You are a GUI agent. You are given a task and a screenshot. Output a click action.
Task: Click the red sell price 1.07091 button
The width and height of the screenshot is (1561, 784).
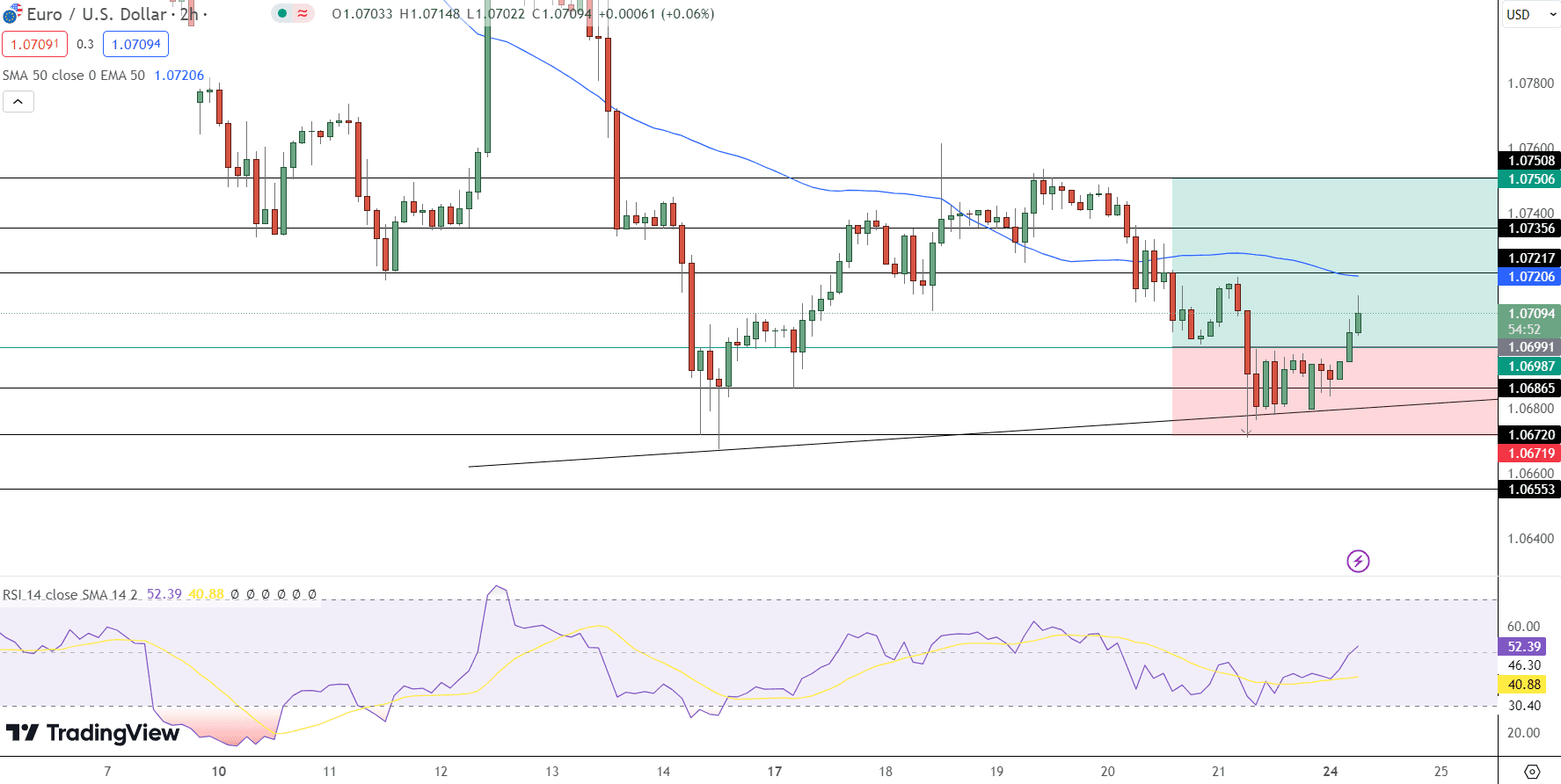(35, 44)
